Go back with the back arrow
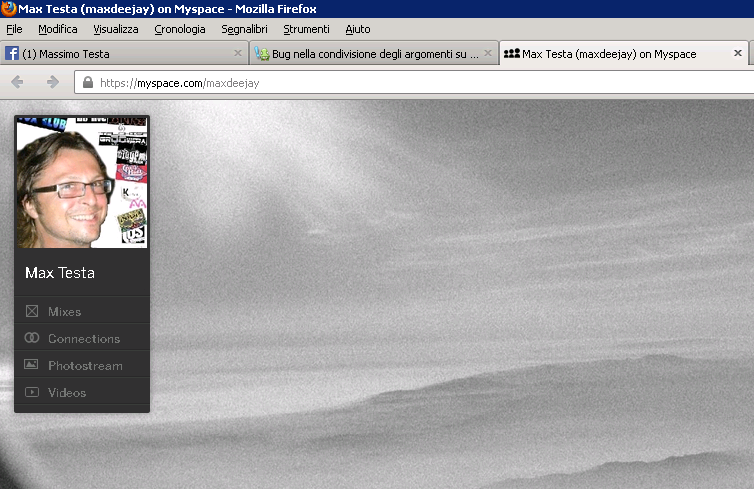The width and height of the screenshot is (754, 489). coord(17,82)
